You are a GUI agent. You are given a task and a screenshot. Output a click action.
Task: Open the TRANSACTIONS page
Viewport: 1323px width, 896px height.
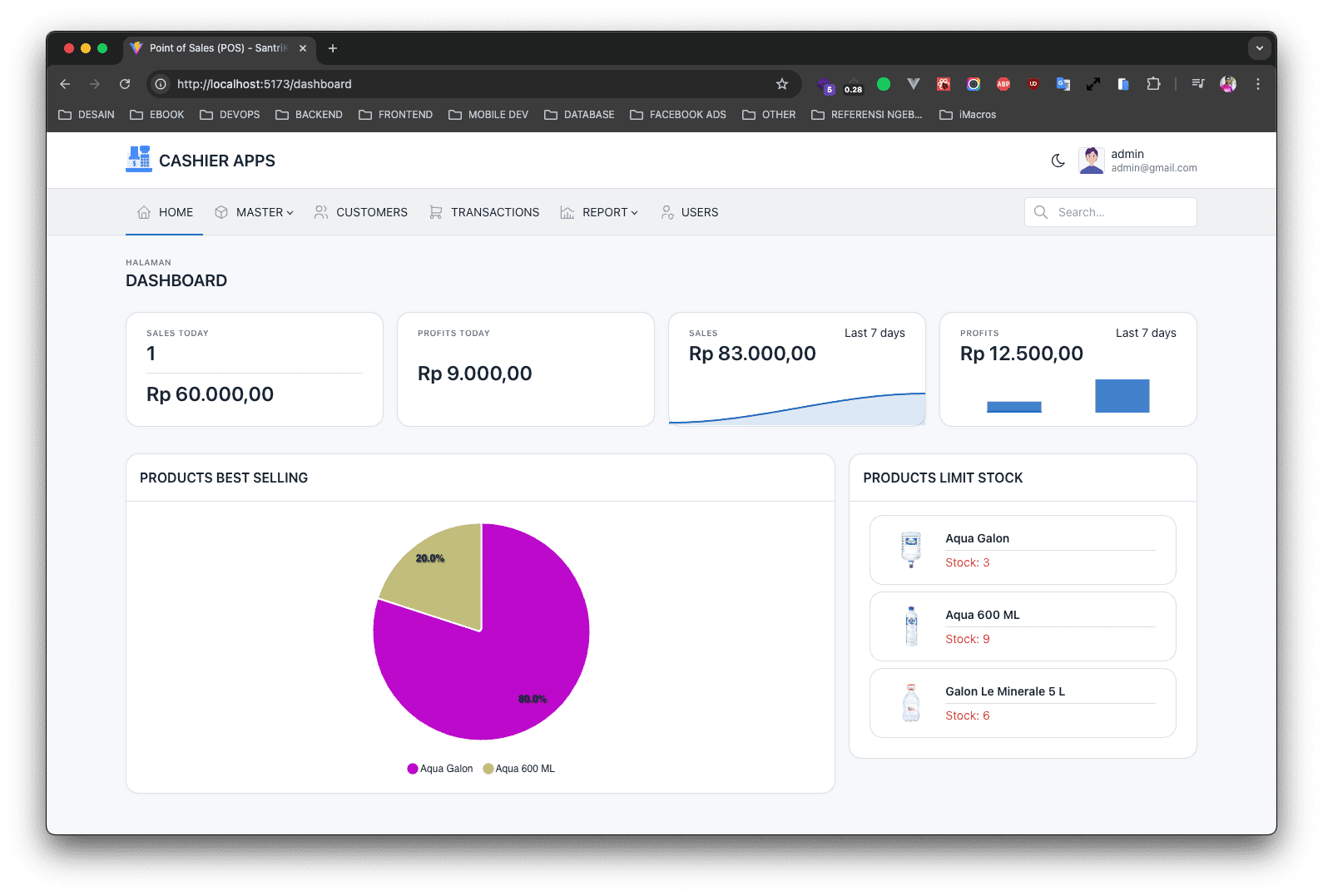pyautogui.click(x=484, y=212)
